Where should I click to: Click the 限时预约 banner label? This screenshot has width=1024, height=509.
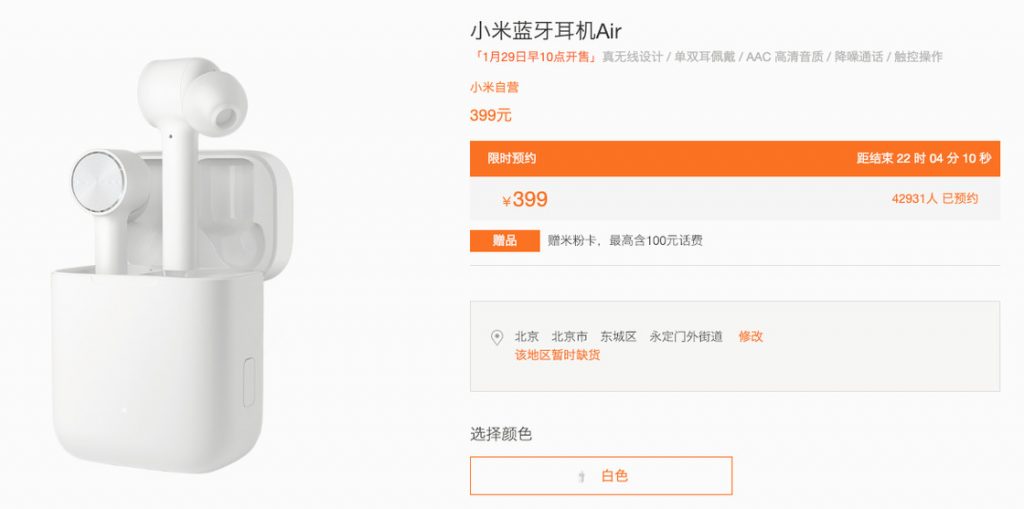511,158
